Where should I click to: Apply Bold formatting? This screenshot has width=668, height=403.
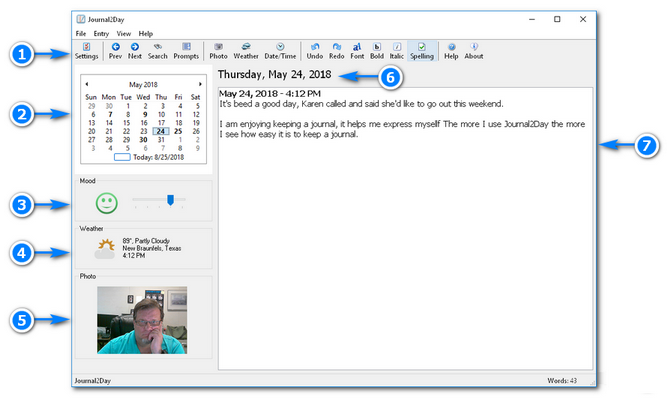(377, 51)
